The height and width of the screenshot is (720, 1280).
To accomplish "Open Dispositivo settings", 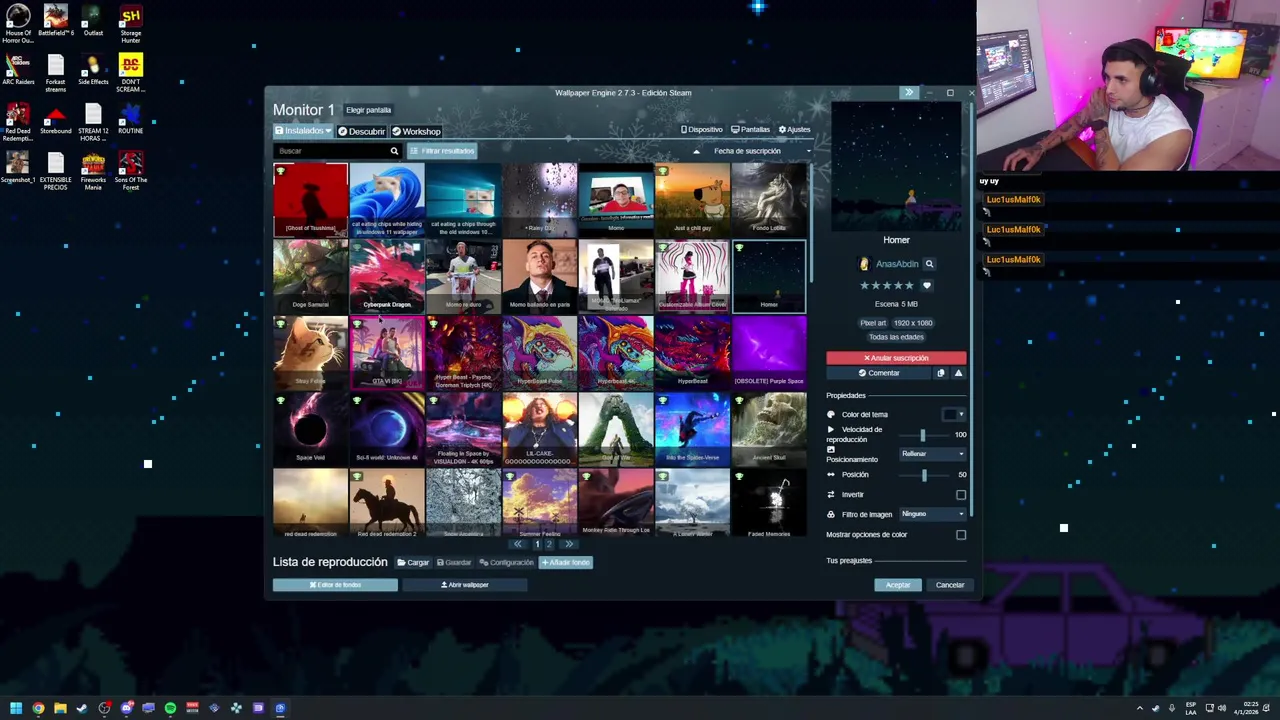I will 702,129.
